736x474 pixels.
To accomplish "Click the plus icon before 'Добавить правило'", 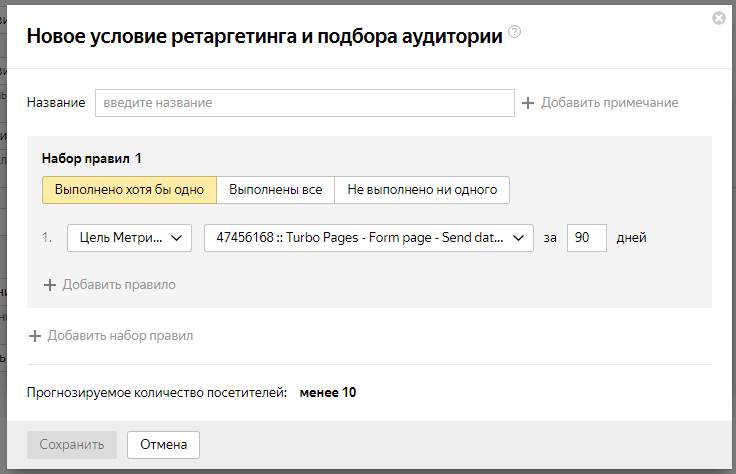I will (x=49, y=285).
